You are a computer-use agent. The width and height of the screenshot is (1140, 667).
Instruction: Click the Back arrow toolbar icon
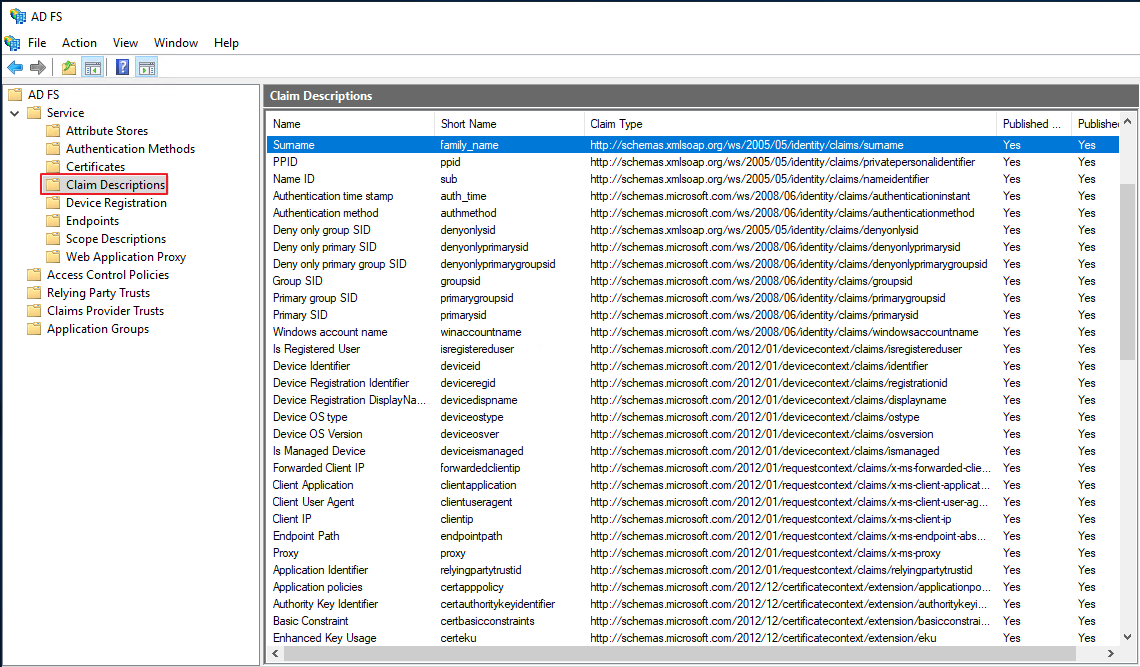(15, 68)
